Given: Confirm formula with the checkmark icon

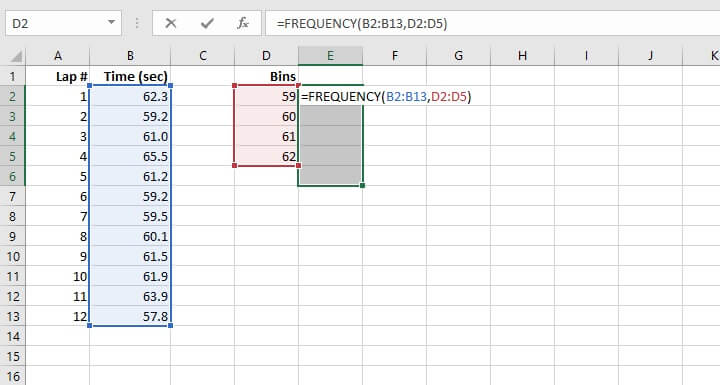Looking at the screenshot, I should [x=207, y=23].
